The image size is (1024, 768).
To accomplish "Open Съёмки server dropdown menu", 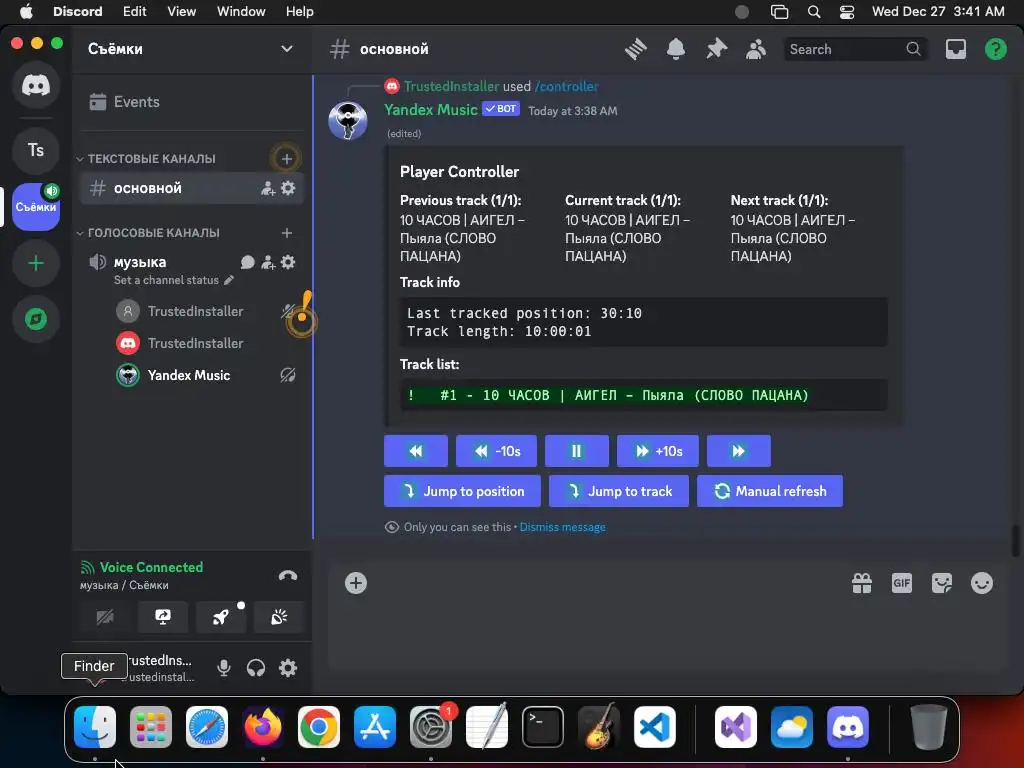I will point(287,49).
